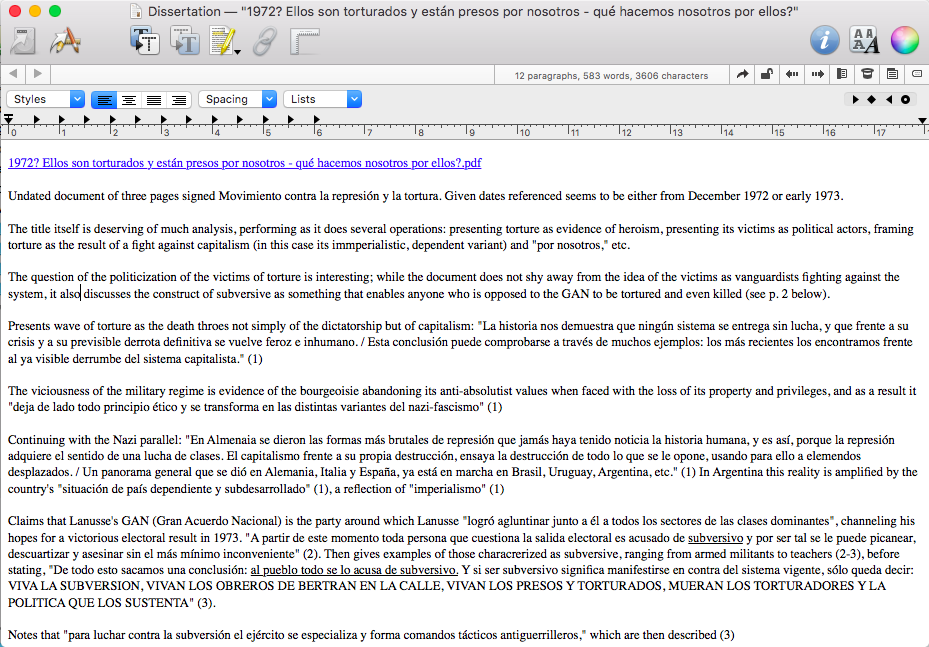Click the Reveal in database toolbar icon
The width and height of the screenshot is (929, 647).
click(23, 41)
